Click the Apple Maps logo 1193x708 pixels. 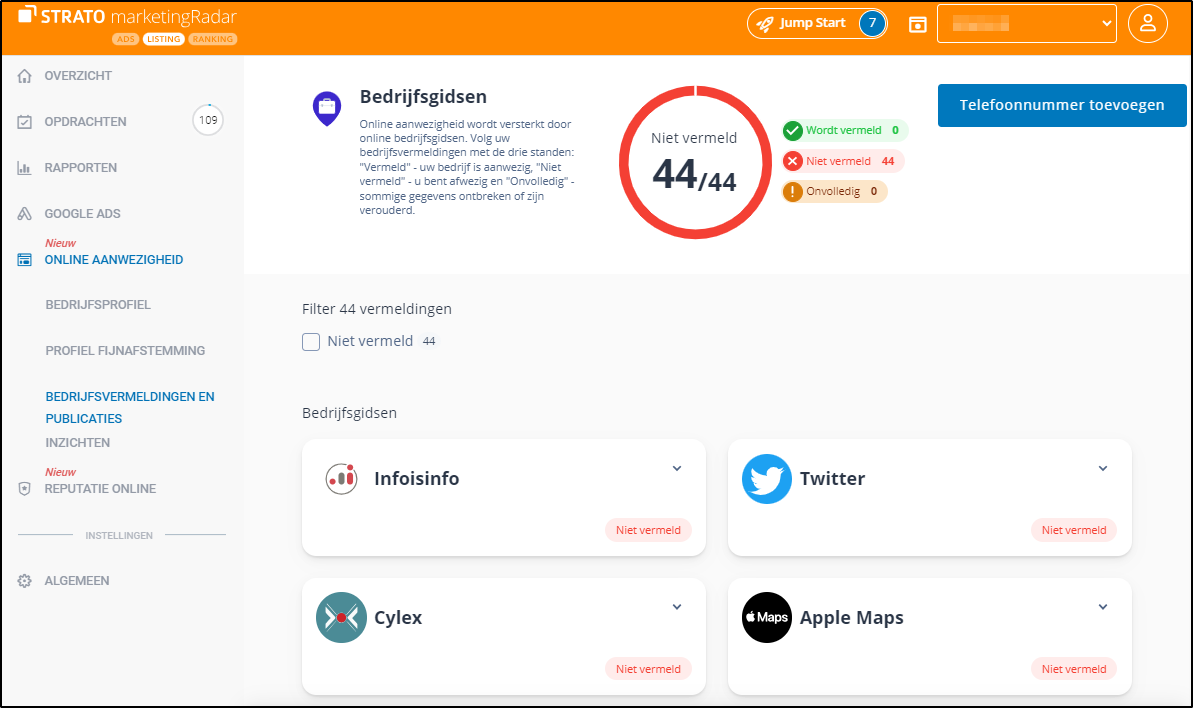(767, 618)
